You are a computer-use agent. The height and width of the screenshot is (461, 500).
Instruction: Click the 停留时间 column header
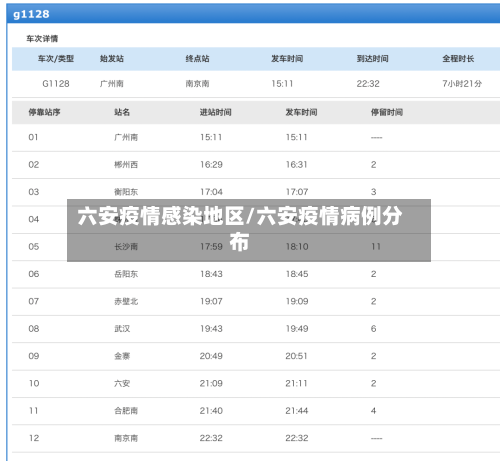(x=387, y=112)
